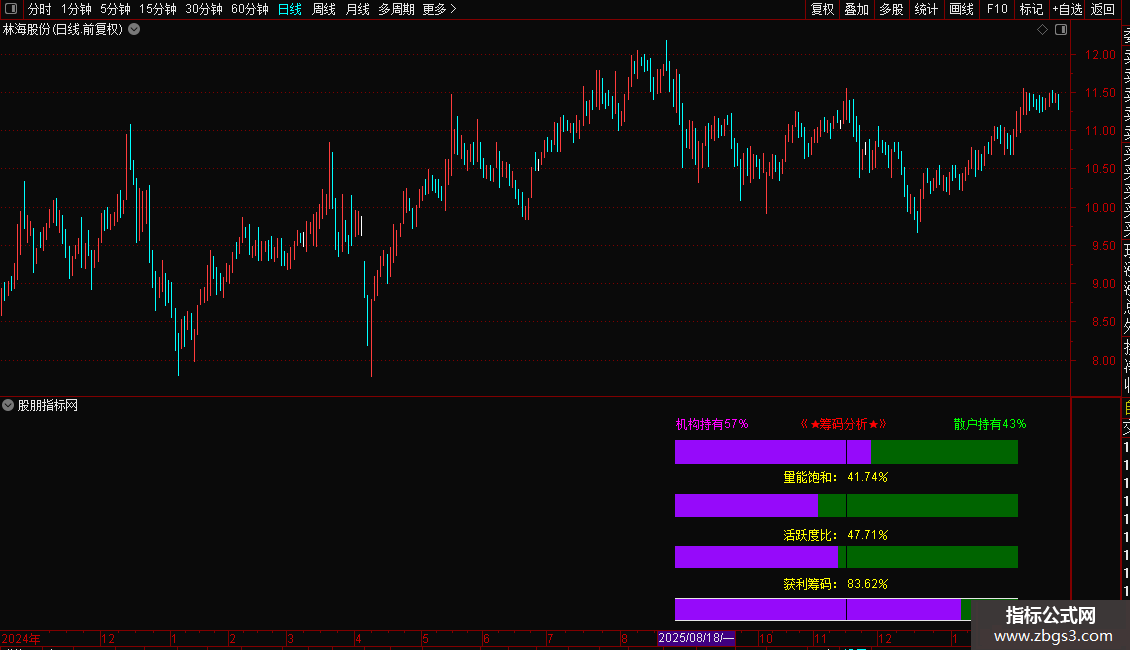This screenshot has width=1130, height=650.
Task: Expand the 更多 periods menu
Action: pos(440,9)
